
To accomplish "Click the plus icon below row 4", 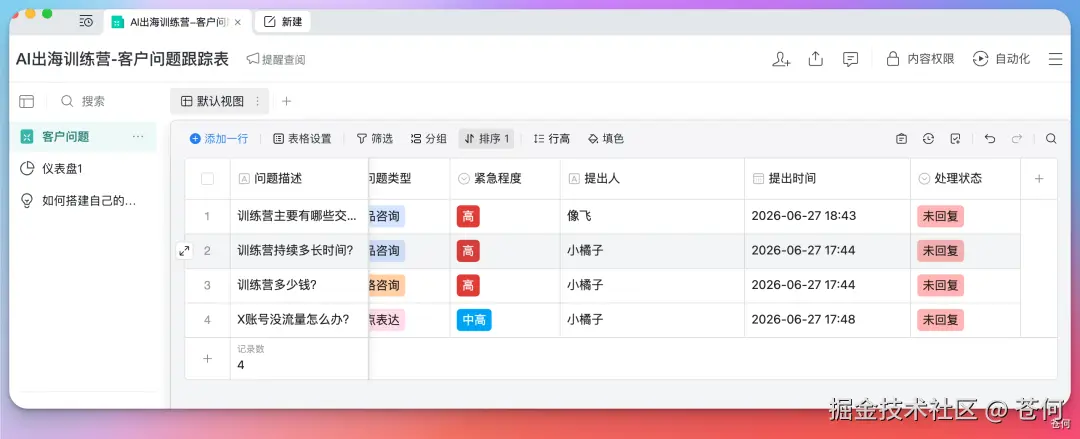I will (x=207, y=358).
